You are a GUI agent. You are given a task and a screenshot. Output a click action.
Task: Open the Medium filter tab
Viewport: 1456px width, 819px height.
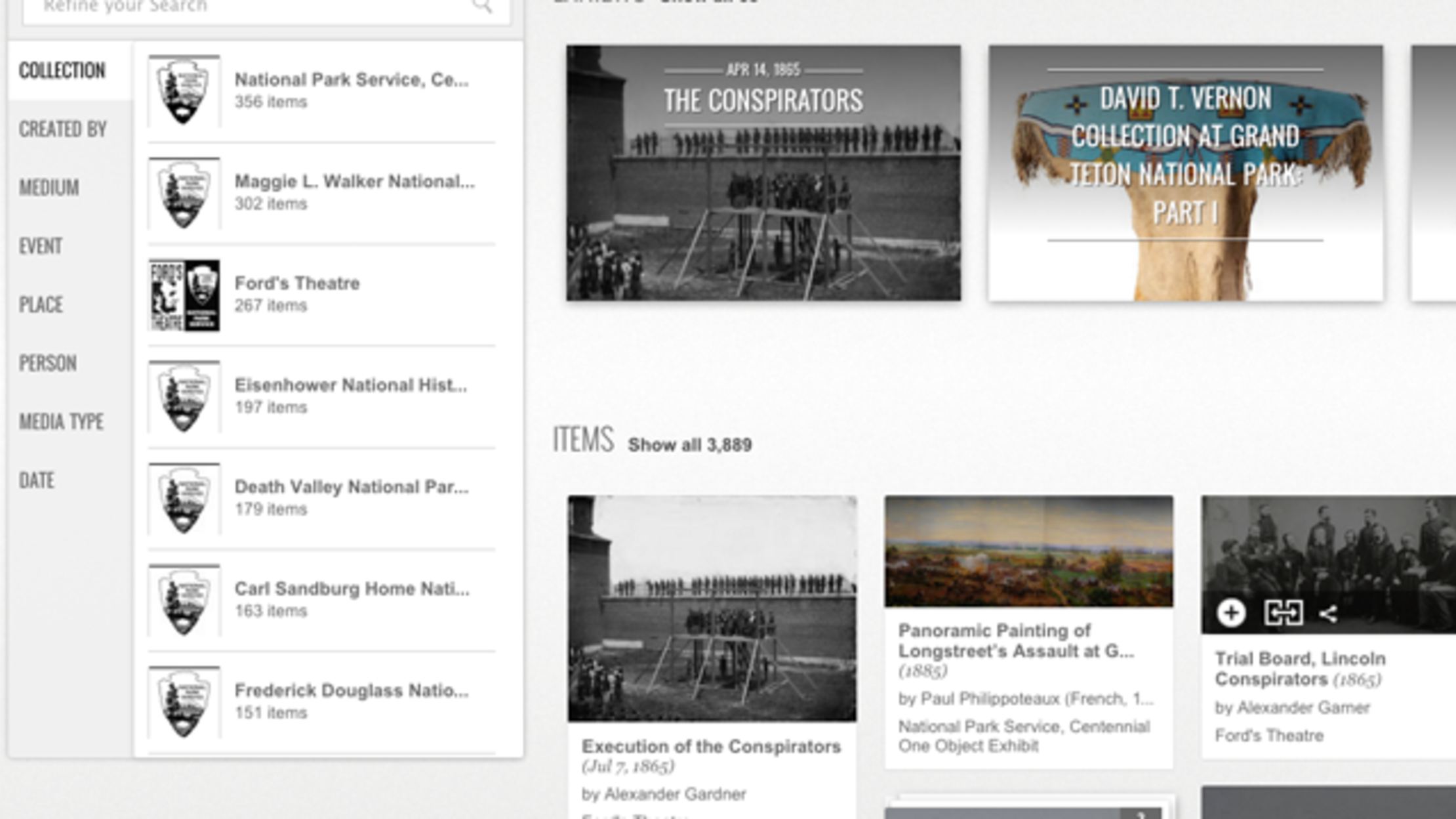pos(49,188)
